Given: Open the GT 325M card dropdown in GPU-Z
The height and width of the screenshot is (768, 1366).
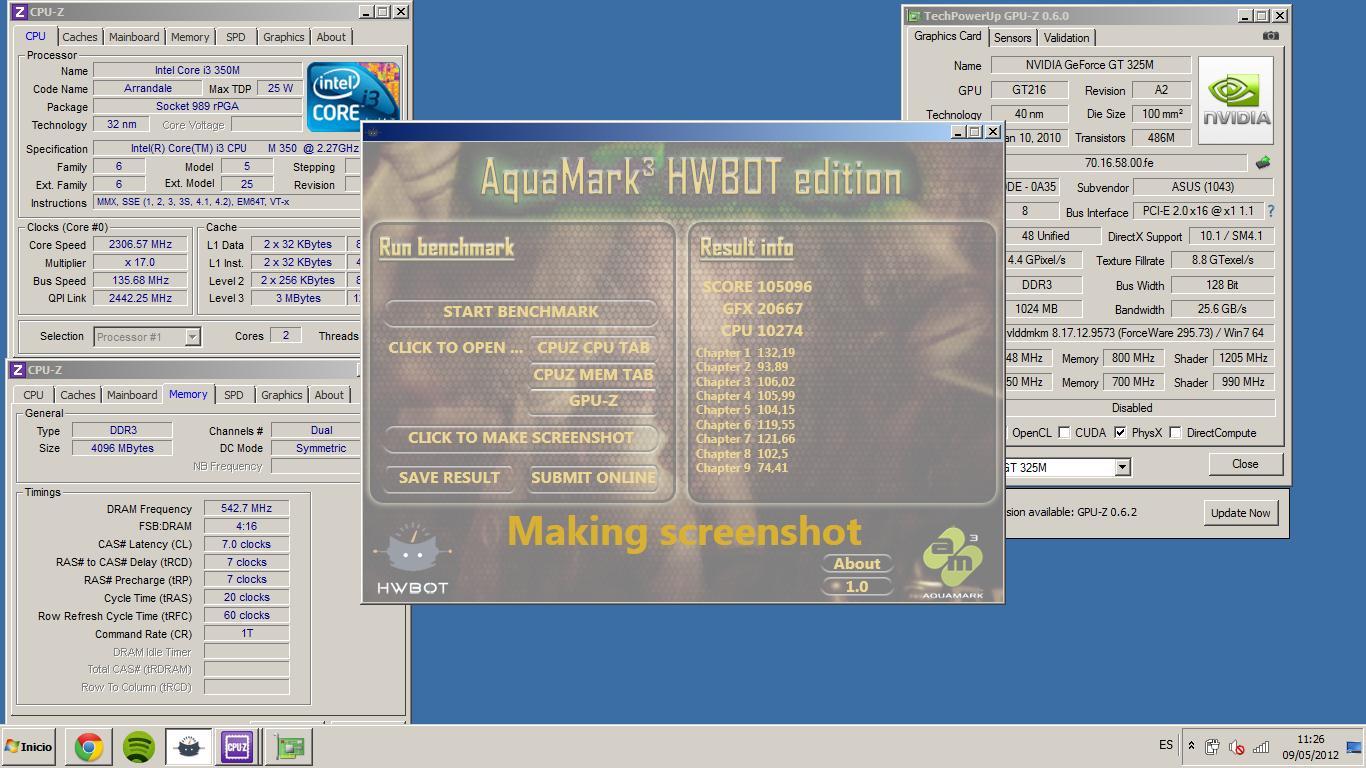Looking at the screenshot, I should click(1122, 467).
